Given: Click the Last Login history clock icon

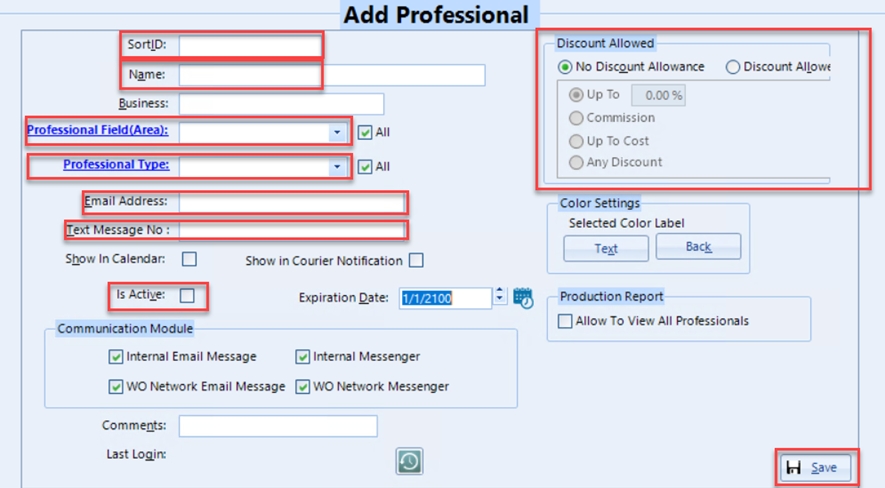Looking at the screenshot, I should [409, 460].
